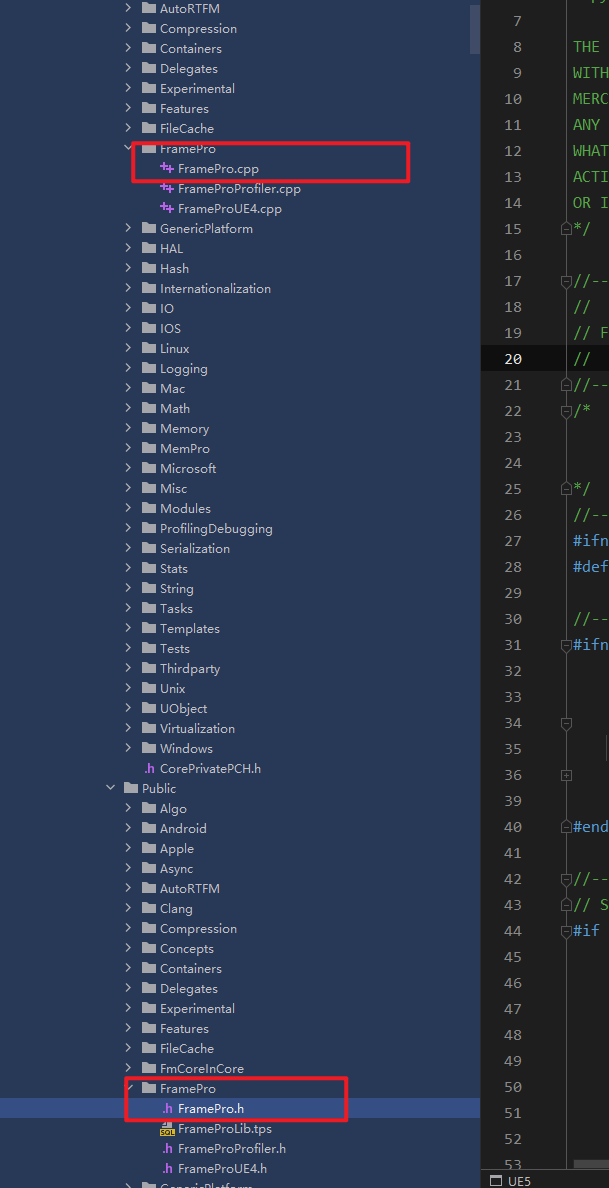Expand the Linux folder chevron
This screenshot has height=1188, width=609.
[x=129, y=349]
